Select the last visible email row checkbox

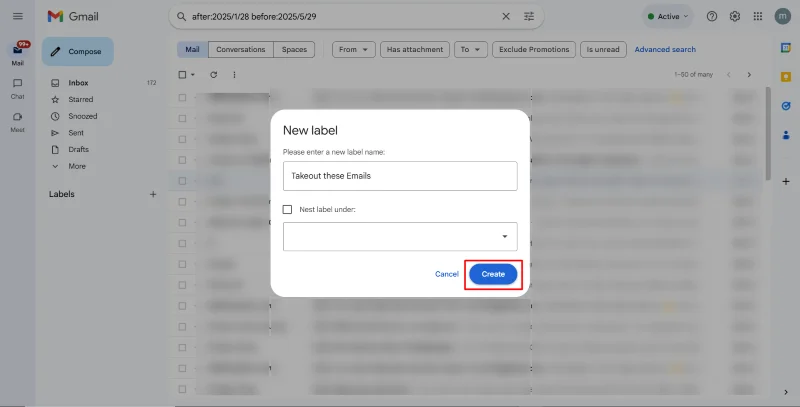tap(182, 389)
